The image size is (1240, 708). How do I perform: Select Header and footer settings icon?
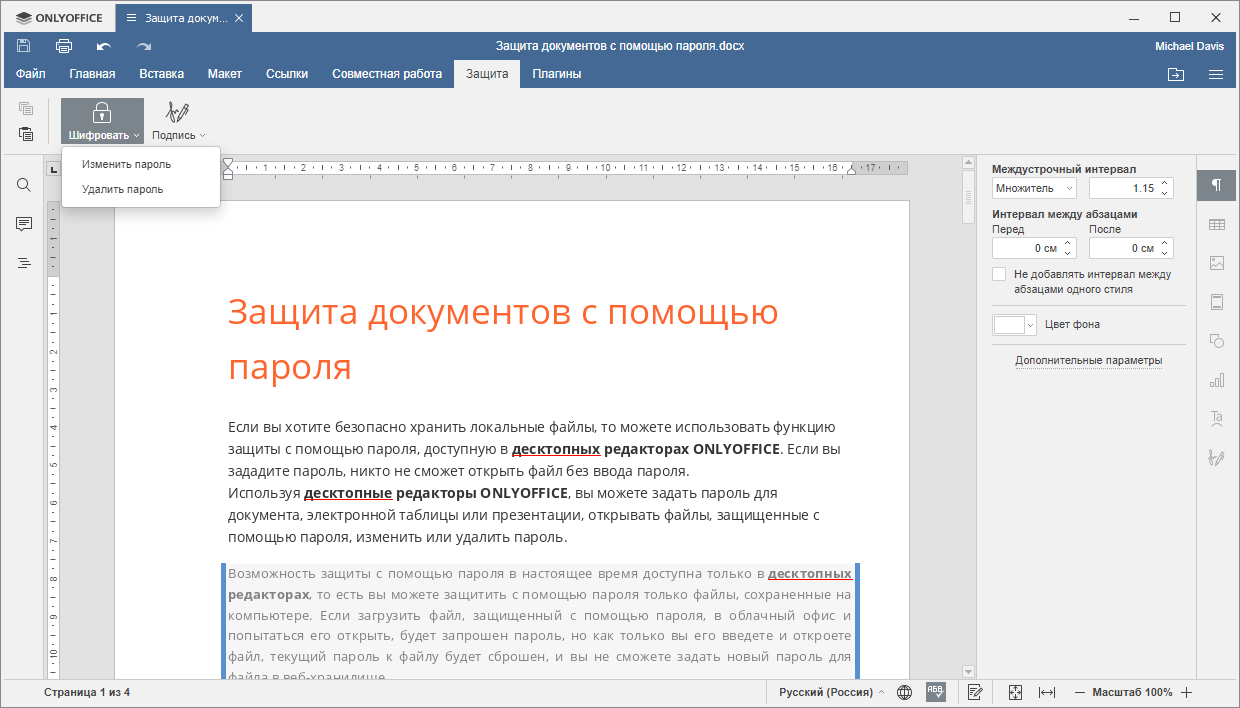[x=1217, y=302]
